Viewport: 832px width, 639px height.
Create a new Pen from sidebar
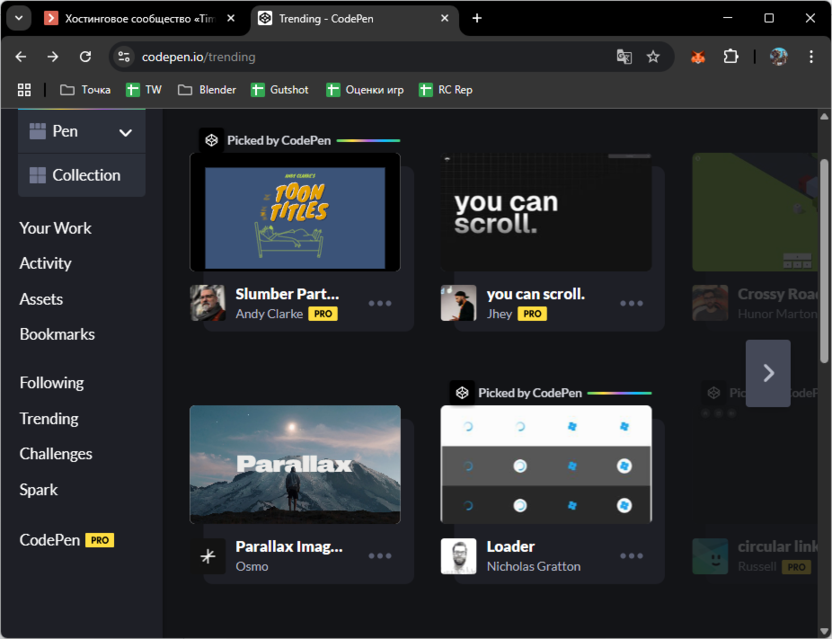(x=64, y=131)
